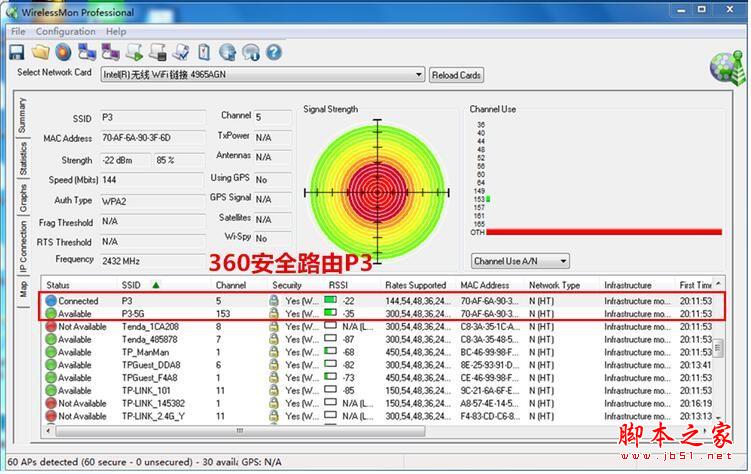The height and width of the screenshot is (474, 751).
Task: Switch to the Graphs side tab
Action: [x=23, y=198]
